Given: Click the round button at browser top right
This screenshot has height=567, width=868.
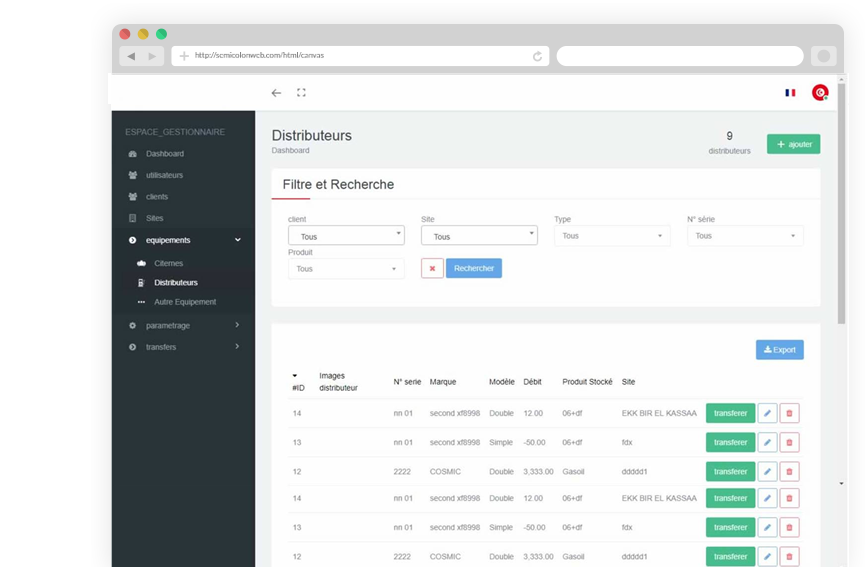Looking at the screenshot, I should 824,56.
